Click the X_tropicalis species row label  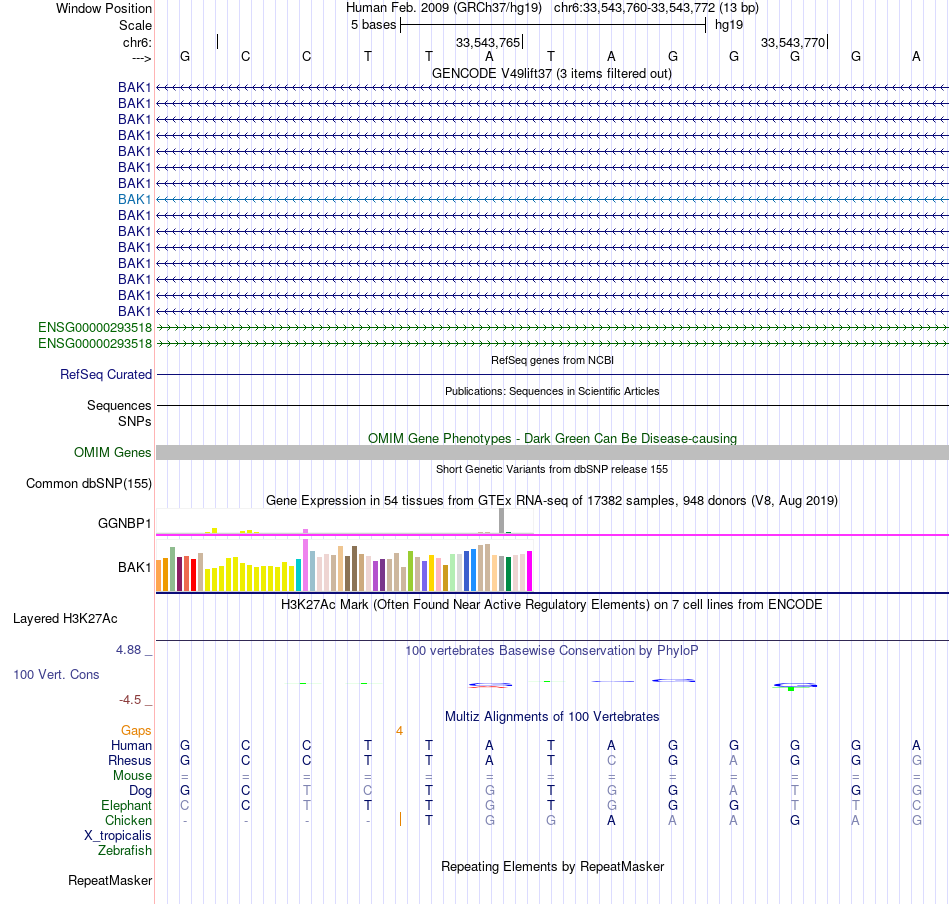point(118,836)
